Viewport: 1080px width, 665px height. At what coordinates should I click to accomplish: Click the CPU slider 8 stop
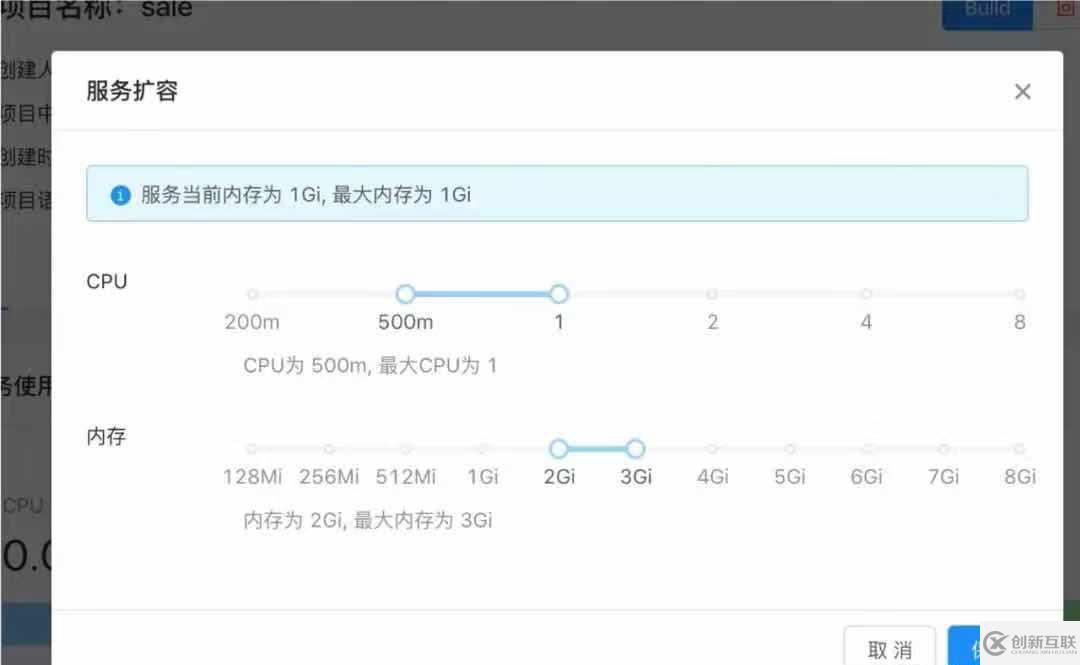(x=1019, y=294)
